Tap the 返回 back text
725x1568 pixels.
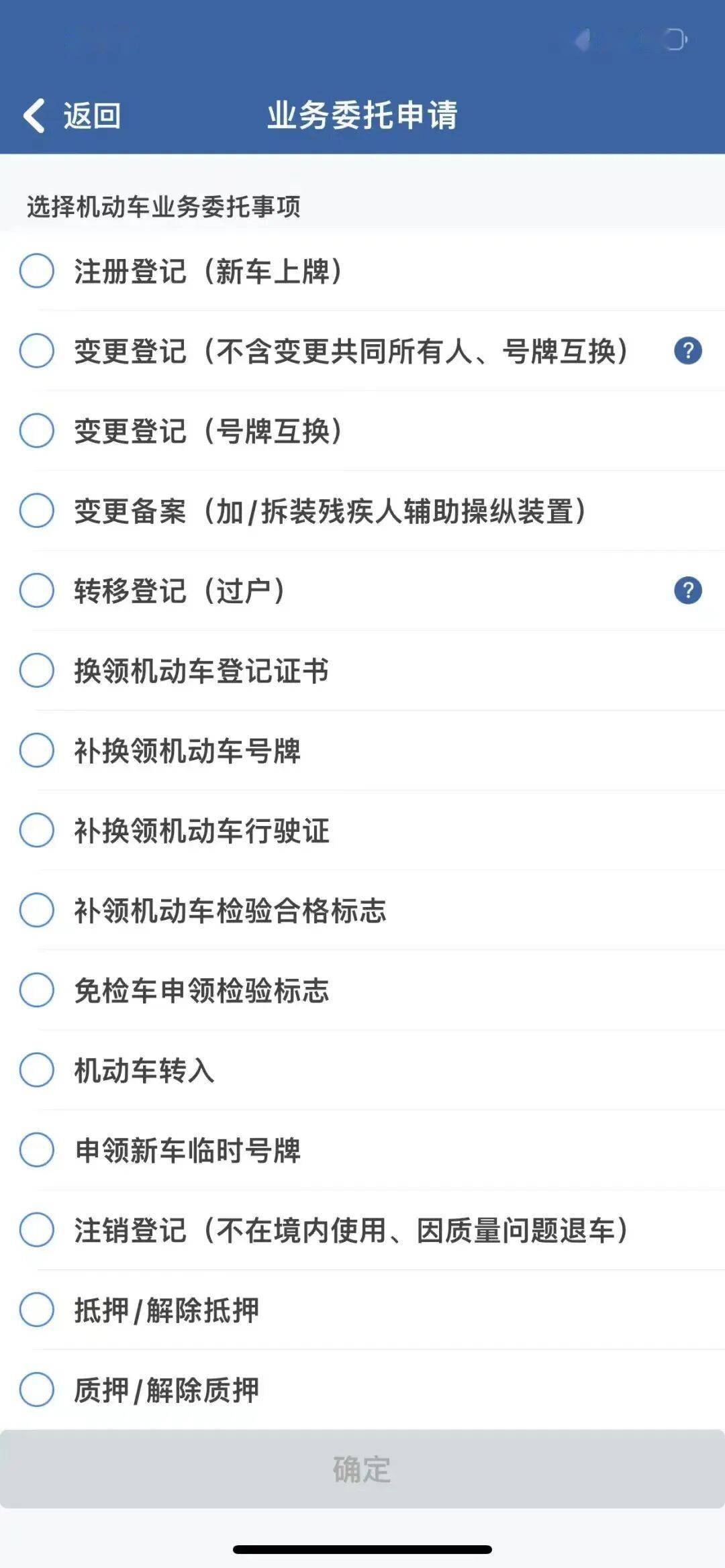92,115
